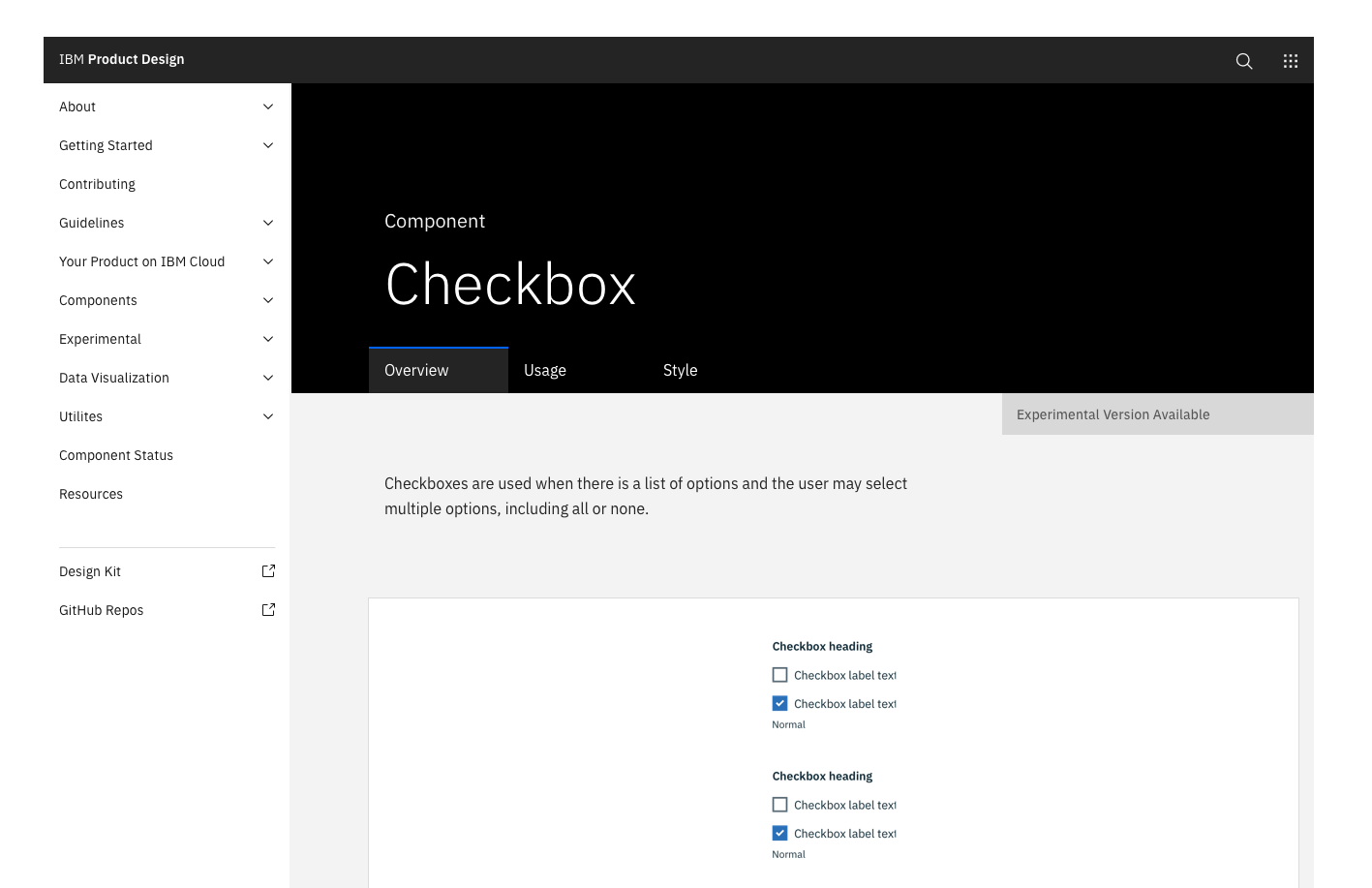
Task: Expand the Components section
Action: (268, 300)
